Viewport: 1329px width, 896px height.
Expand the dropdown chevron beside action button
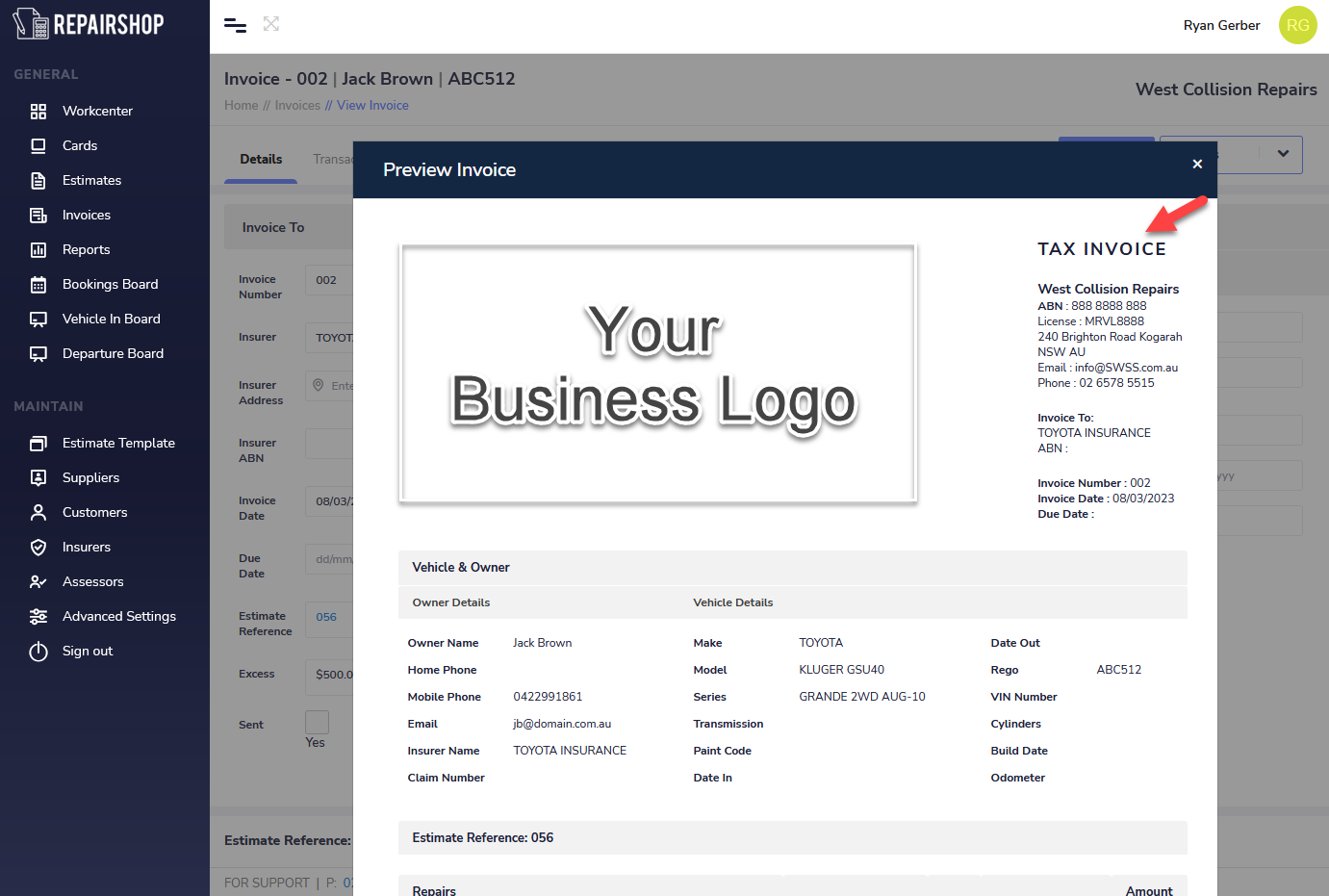tap(1283, 154)
